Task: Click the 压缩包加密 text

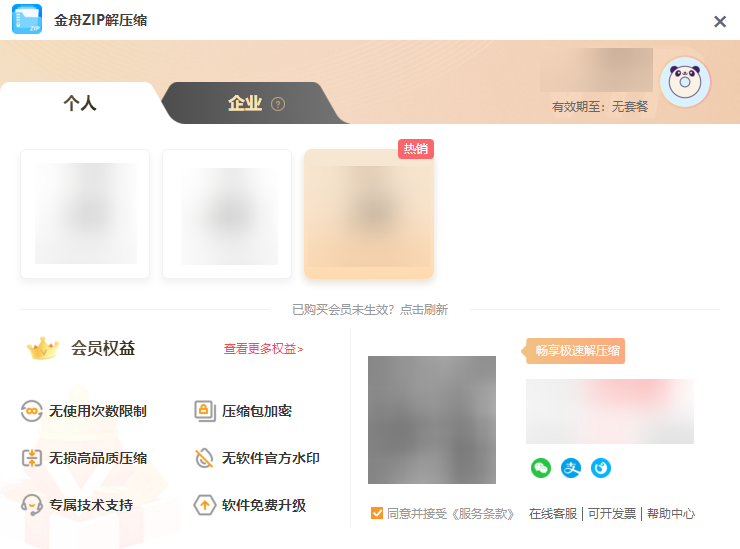Action: tap(257, 411)
